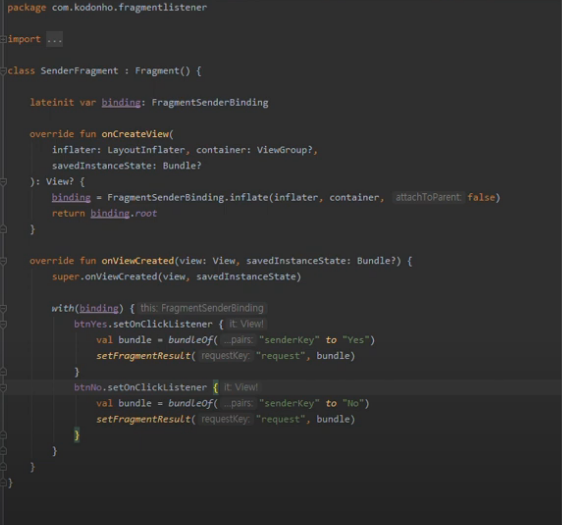562x525 pixels.
Task: Collapse the SenderFragment class fold marker
Action: (x=3, y=71)
